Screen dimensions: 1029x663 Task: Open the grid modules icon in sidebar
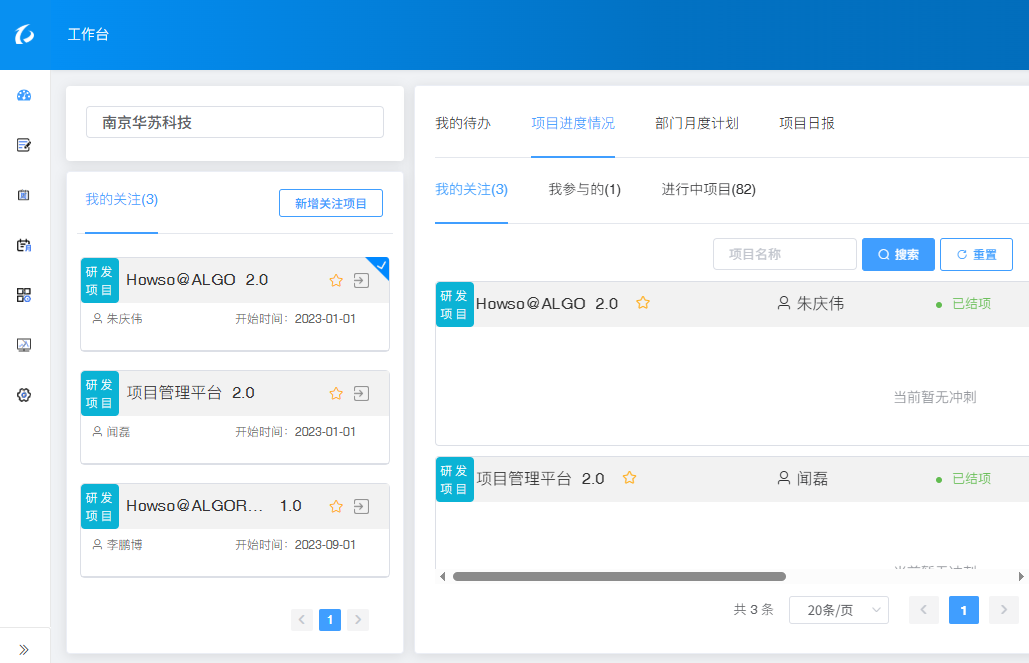(x=24, y=295)
